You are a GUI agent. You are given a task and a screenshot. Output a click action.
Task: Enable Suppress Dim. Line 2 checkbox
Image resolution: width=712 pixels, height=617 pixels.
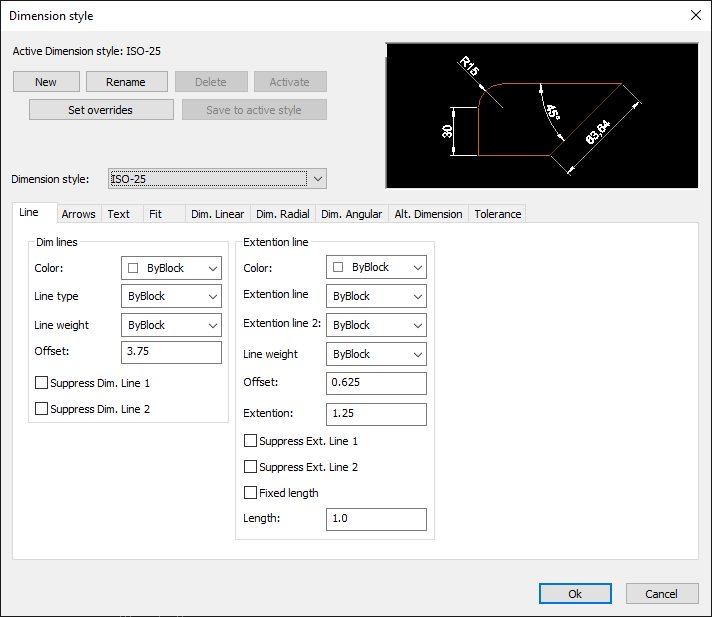pyautogui.click(x=42, y=408)
